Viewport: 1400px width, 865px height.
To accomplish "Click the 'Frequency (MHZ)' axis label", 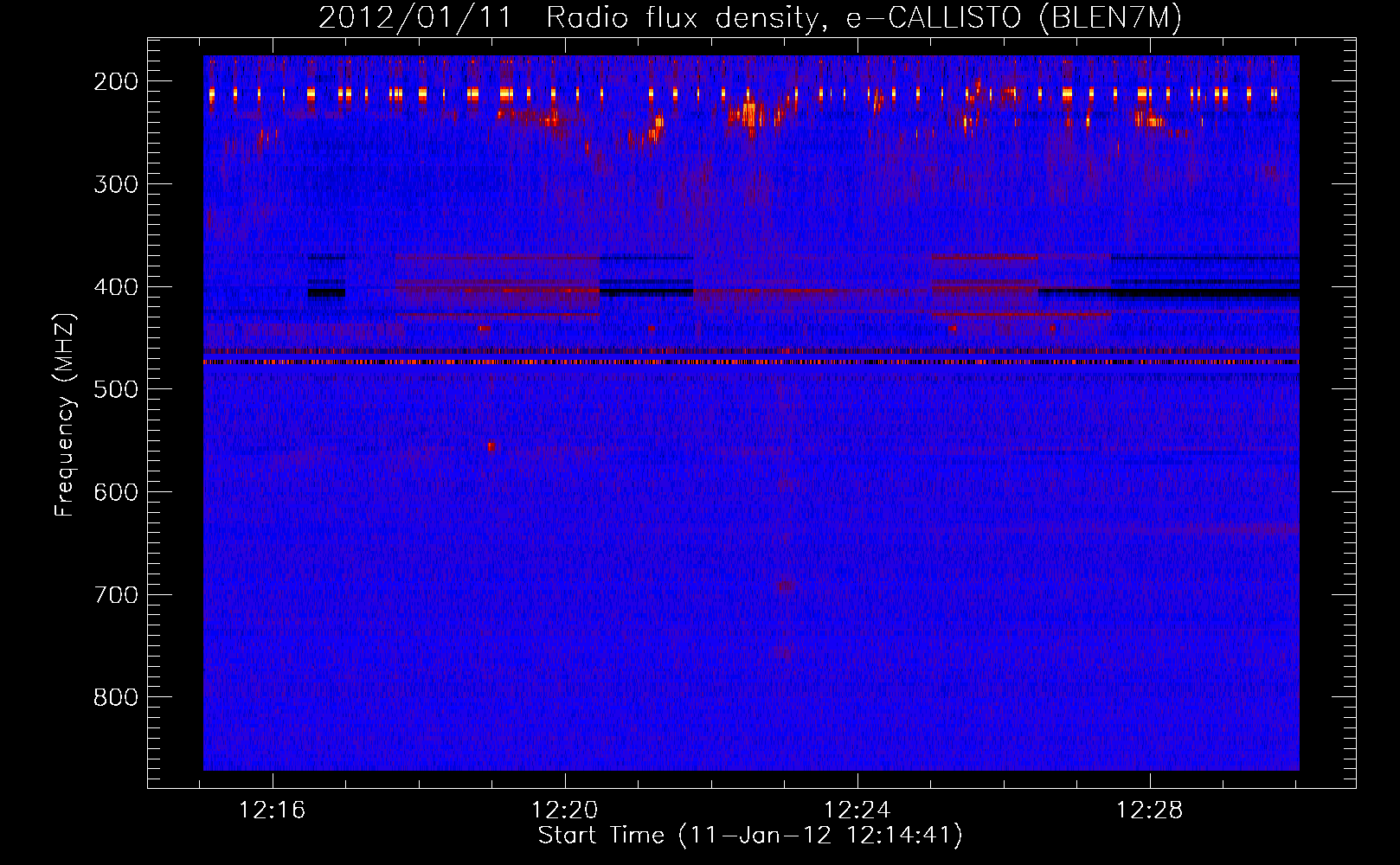I will [x=65, y=413].
